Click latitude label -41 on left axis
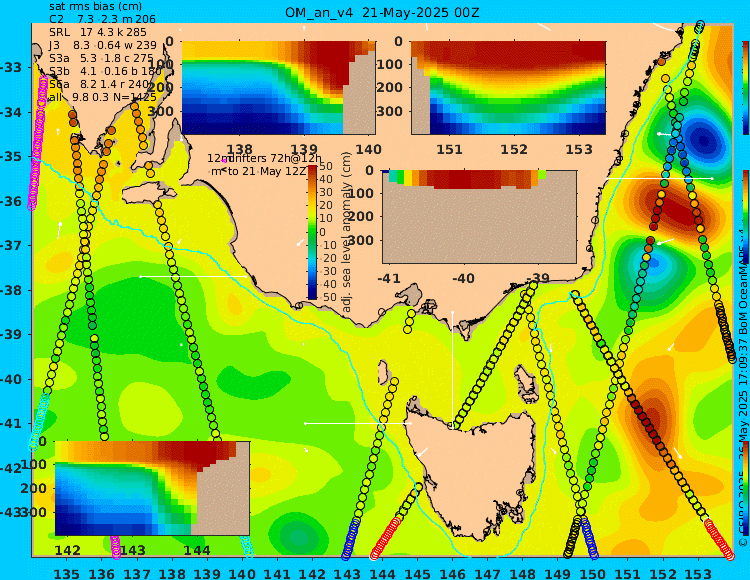This screenshot has height=580, width=750. click(9, 423)
